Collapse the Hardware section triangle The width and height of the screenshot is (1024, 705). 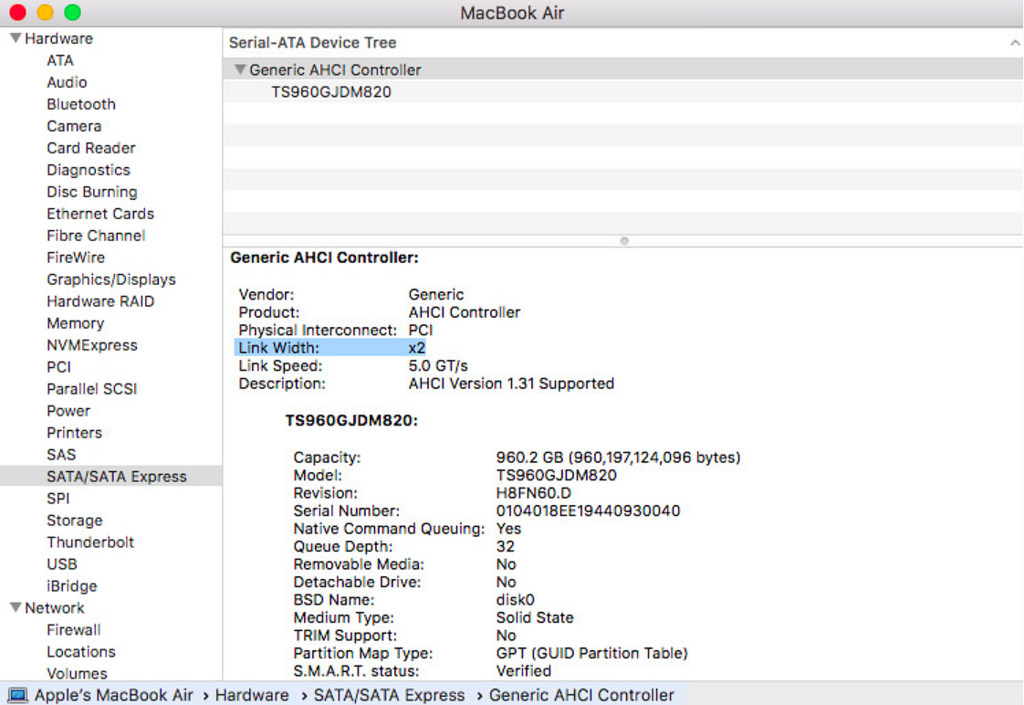point(16,38)
